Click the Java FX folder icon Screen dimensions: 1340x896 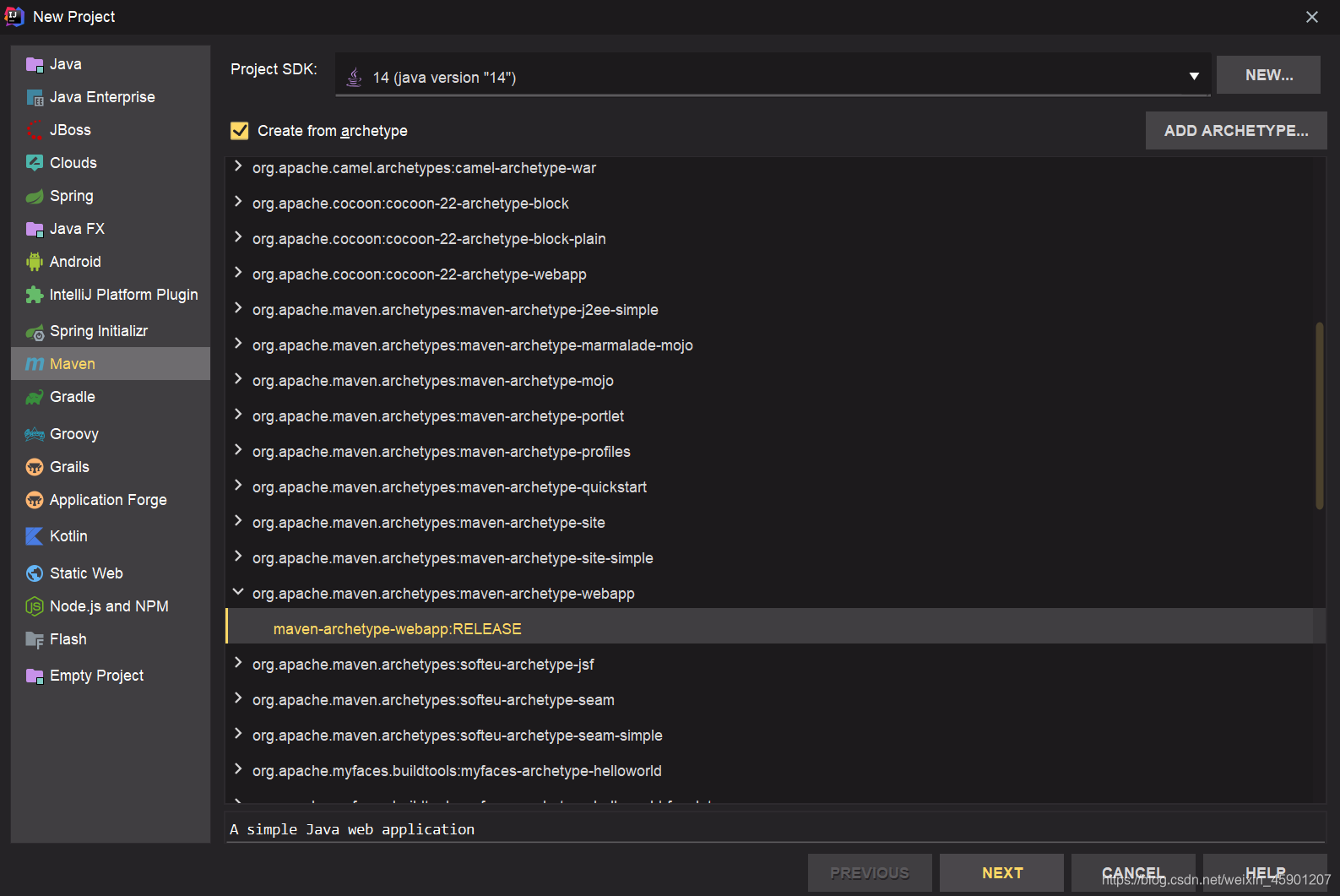tap(35, 229)
